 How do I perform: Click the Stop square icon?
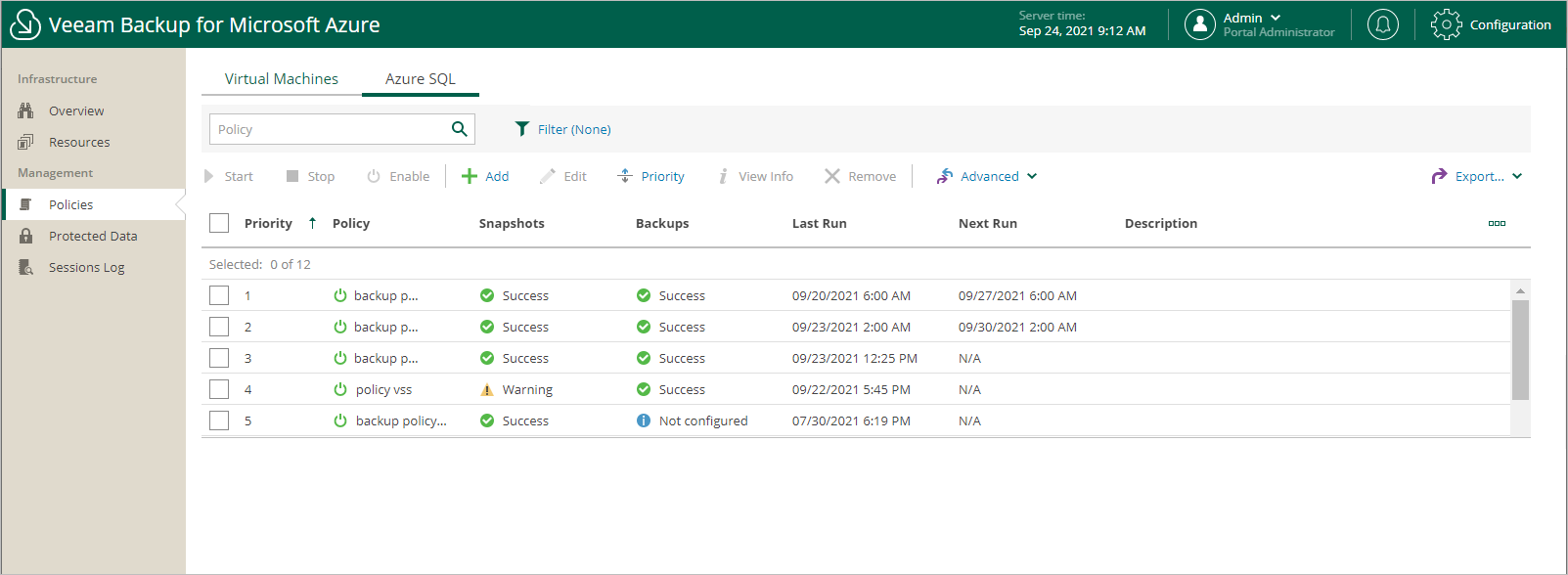pos(292,176)
